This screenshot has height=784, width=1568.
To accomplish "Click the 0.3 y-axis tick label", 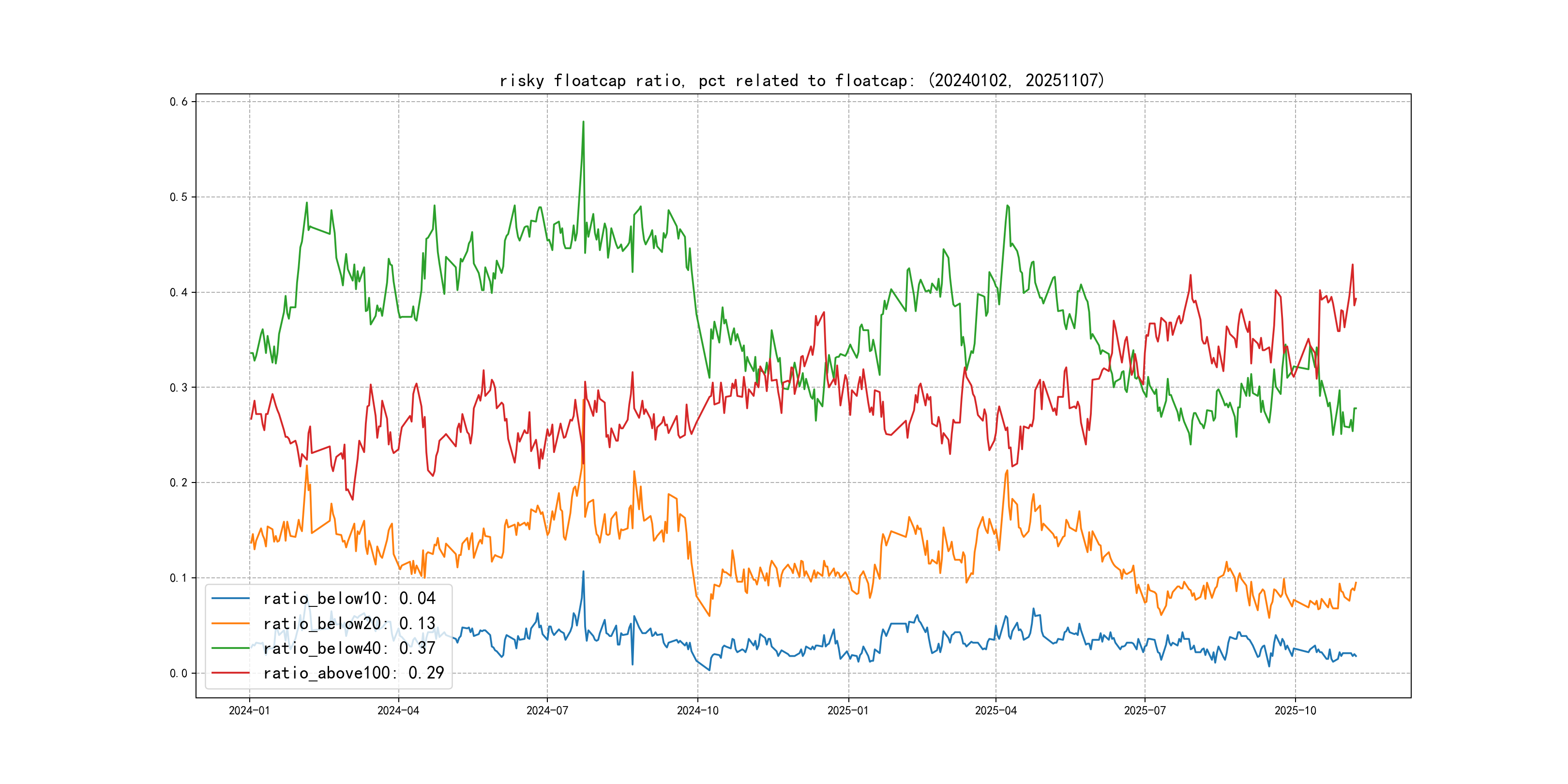I will [x=179, y=388].
